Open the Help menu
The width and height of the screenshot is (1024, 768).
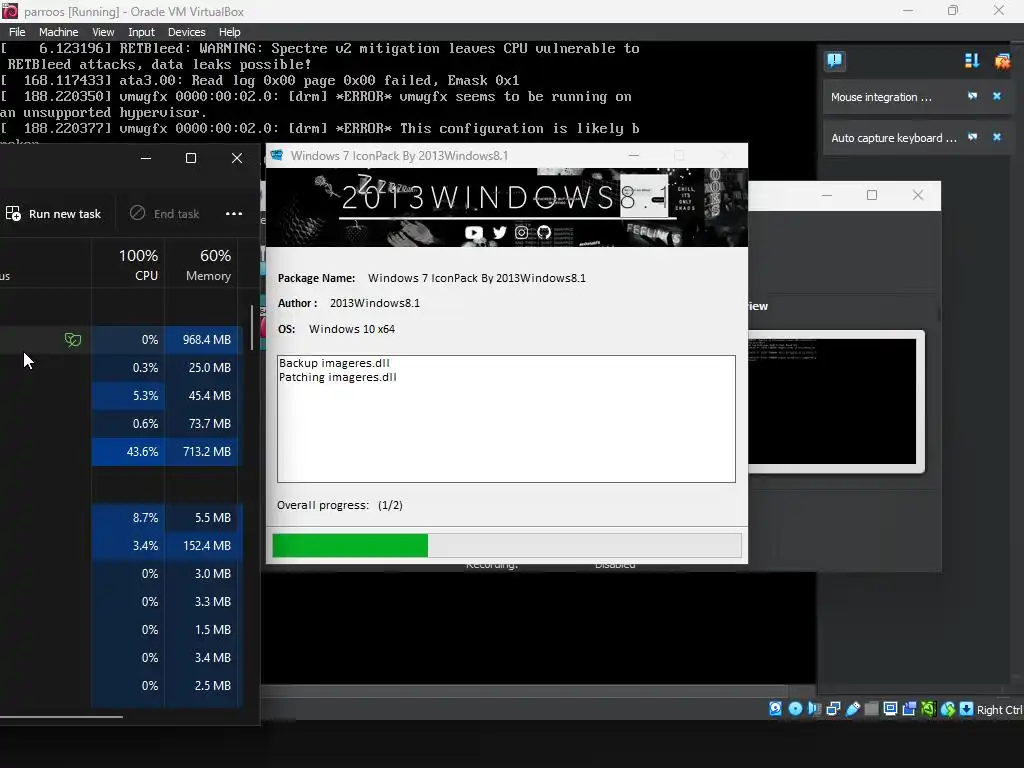[x=229, y=32]
